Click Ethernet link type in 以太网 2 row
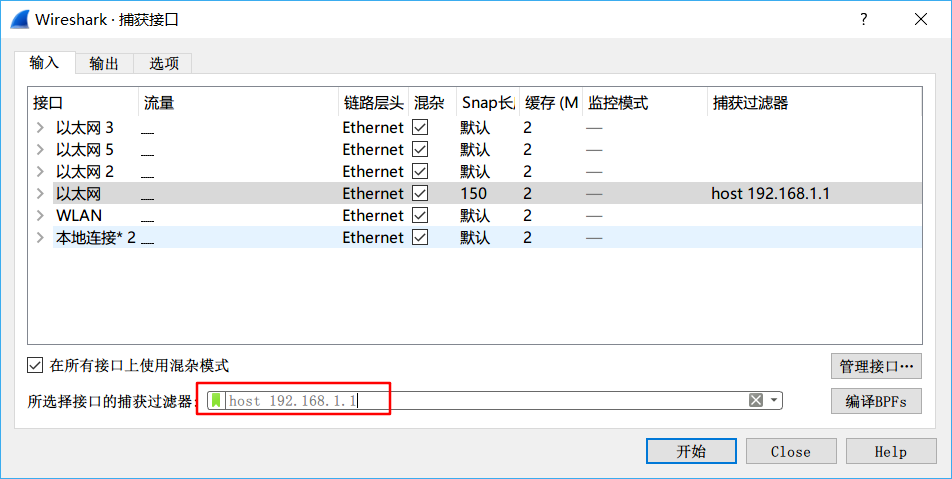This screenshot has width=952, height=479. (373, 171)
